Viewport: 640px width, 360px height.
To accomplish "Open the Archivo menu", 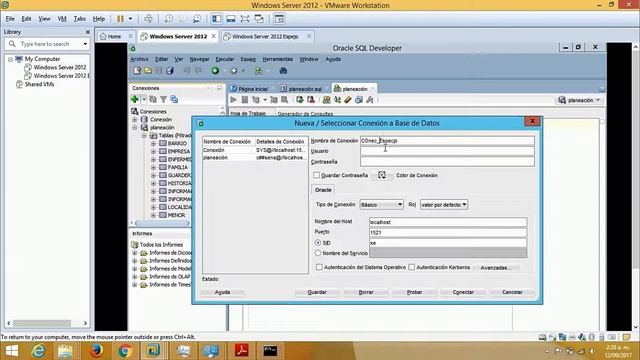I will click(139, 59).
